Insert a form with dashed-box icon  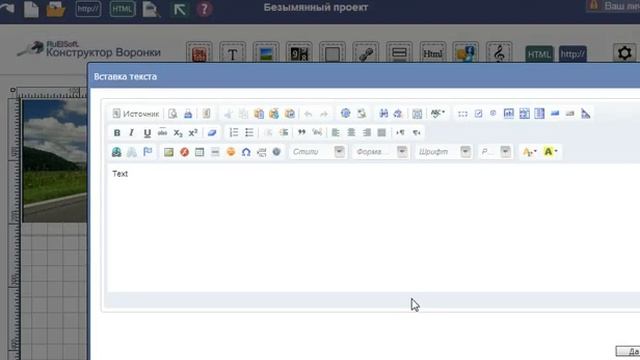click(x=462, y=114)
